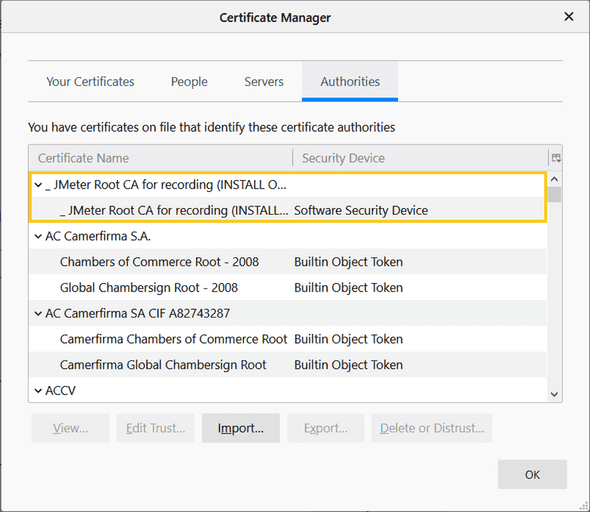Switch to the Servers tab
Screen dimensions: 590x512
264,82
